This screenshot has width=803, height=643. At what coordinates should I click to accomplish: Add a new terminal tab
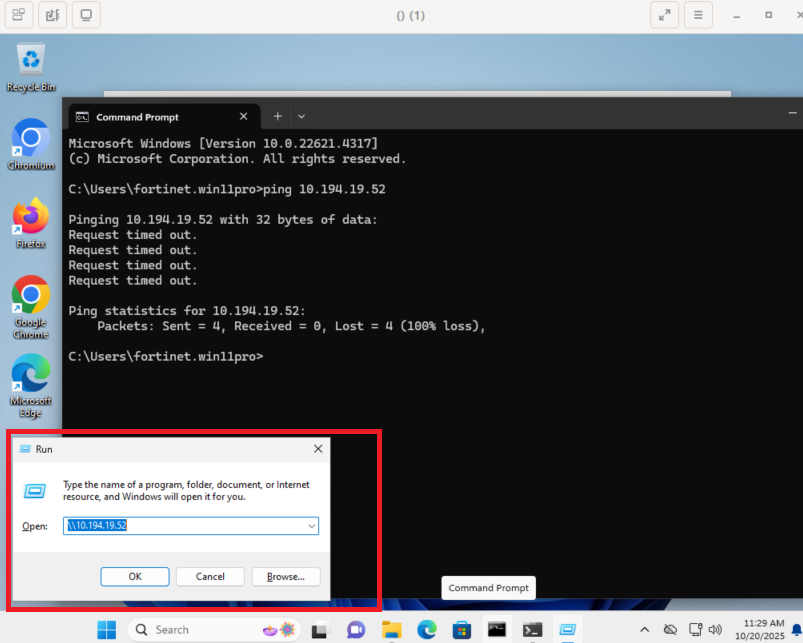[278, 117]
